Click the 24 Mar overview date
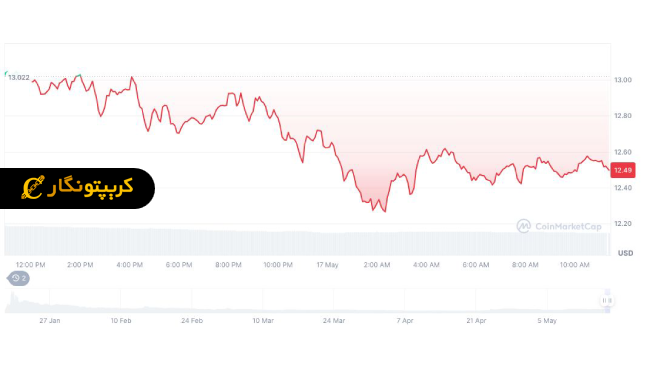 coord(334,321)
